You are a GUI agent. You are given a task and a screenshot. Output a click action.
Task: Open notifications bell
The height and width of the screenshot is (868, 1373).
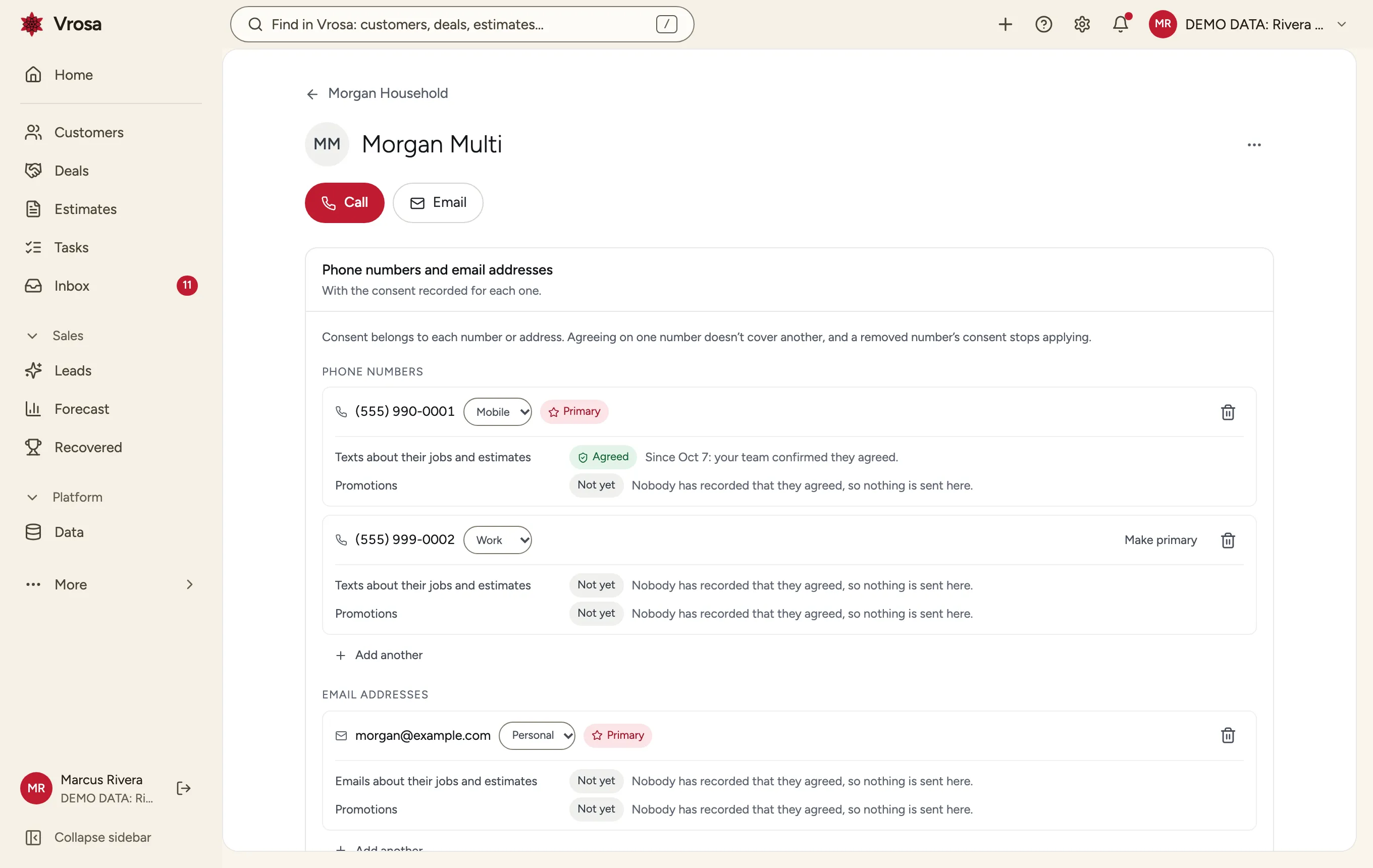1121,24
